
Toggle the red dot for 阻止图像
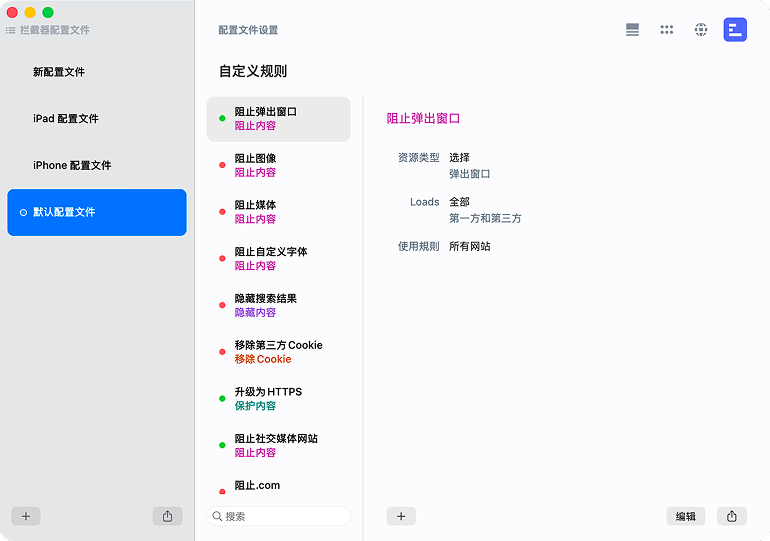coord(222,165)
